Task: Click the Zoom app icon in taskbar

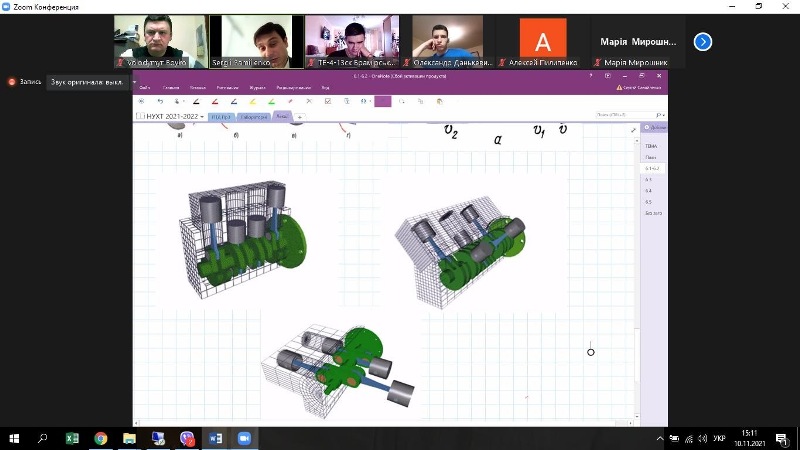Action: 244,438
